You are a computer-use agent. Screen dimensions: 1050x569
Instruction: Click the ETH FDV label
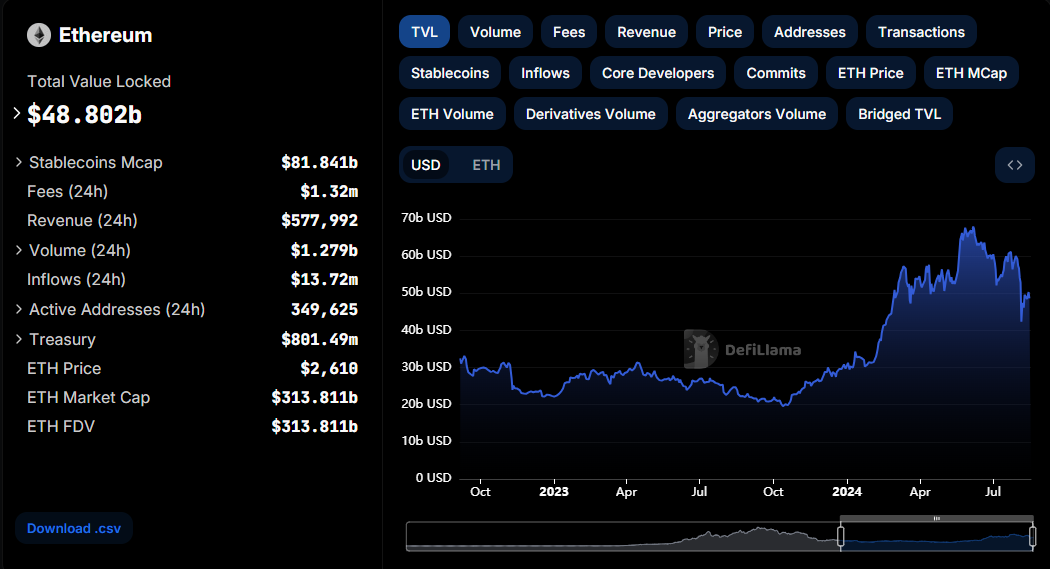pos(61,426)
